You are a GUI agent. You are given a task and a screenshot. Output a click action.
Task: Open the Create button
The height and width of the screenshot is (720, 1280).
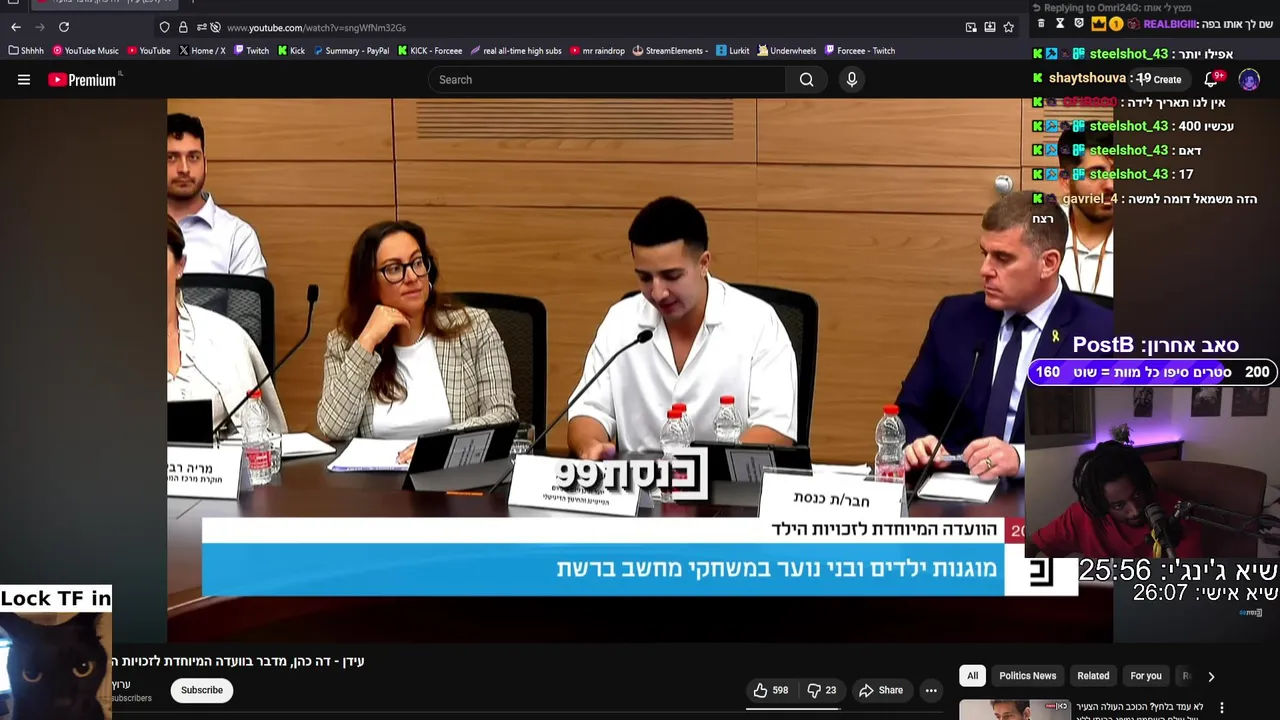1160,79
